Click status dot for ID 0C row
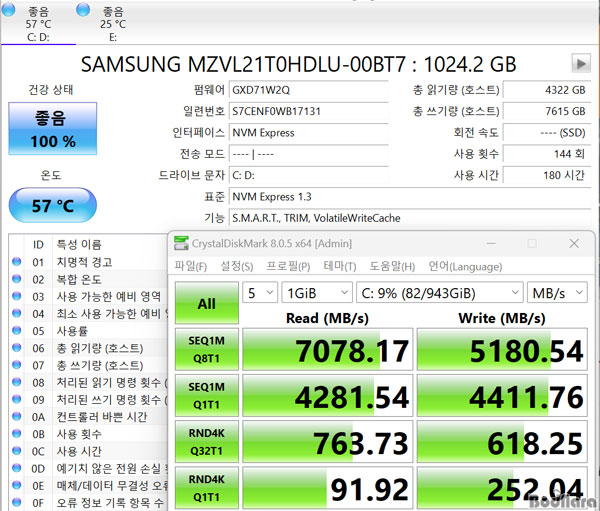 [x=16, y=451]
